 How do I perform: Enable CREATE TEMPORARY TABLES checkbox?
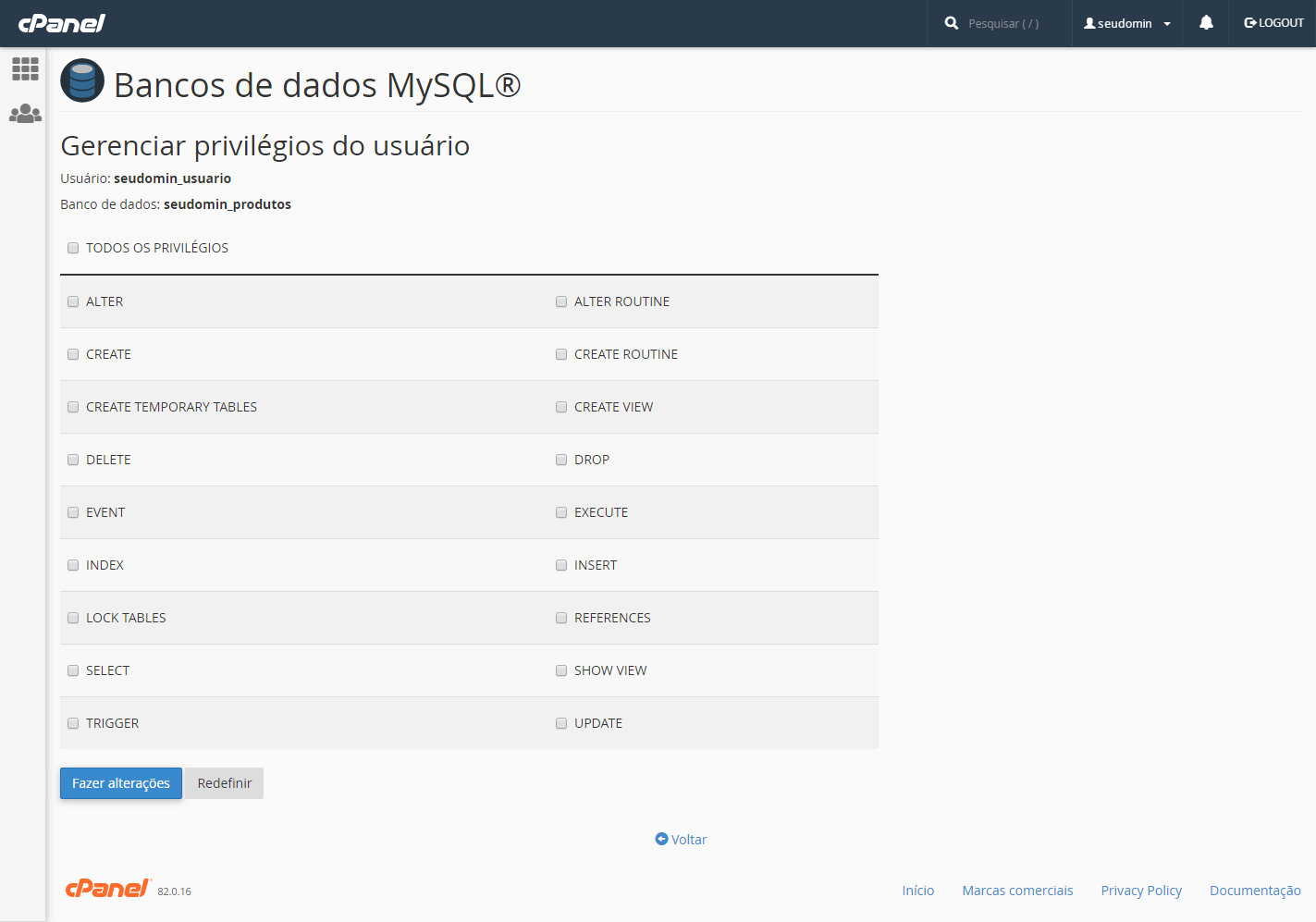pyautogui.click(x=73, y=407)
